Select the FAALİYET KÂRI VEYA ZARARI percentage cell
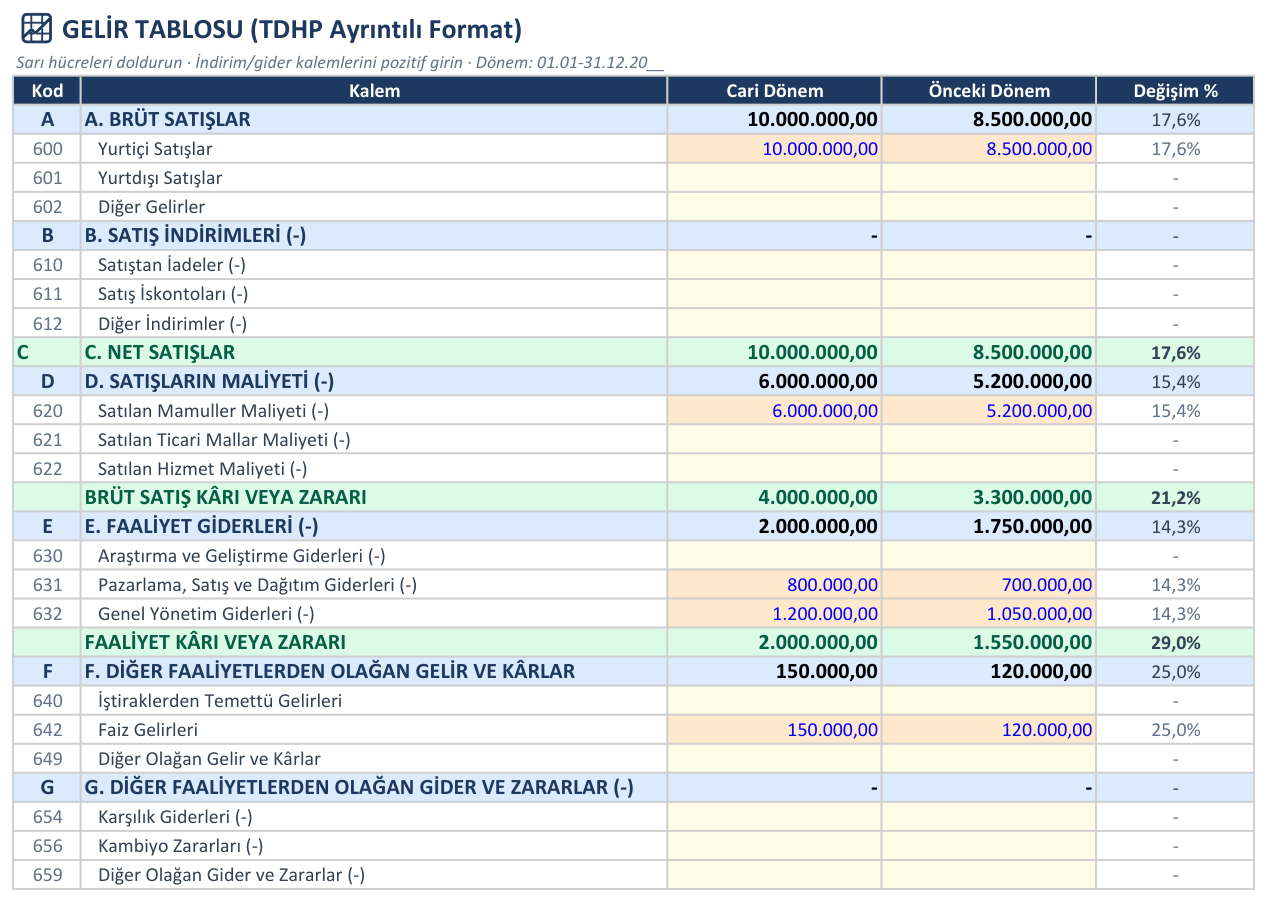Image resolution: width=1267 pixels, height=902 pixels. click(x=1175, y=643)
